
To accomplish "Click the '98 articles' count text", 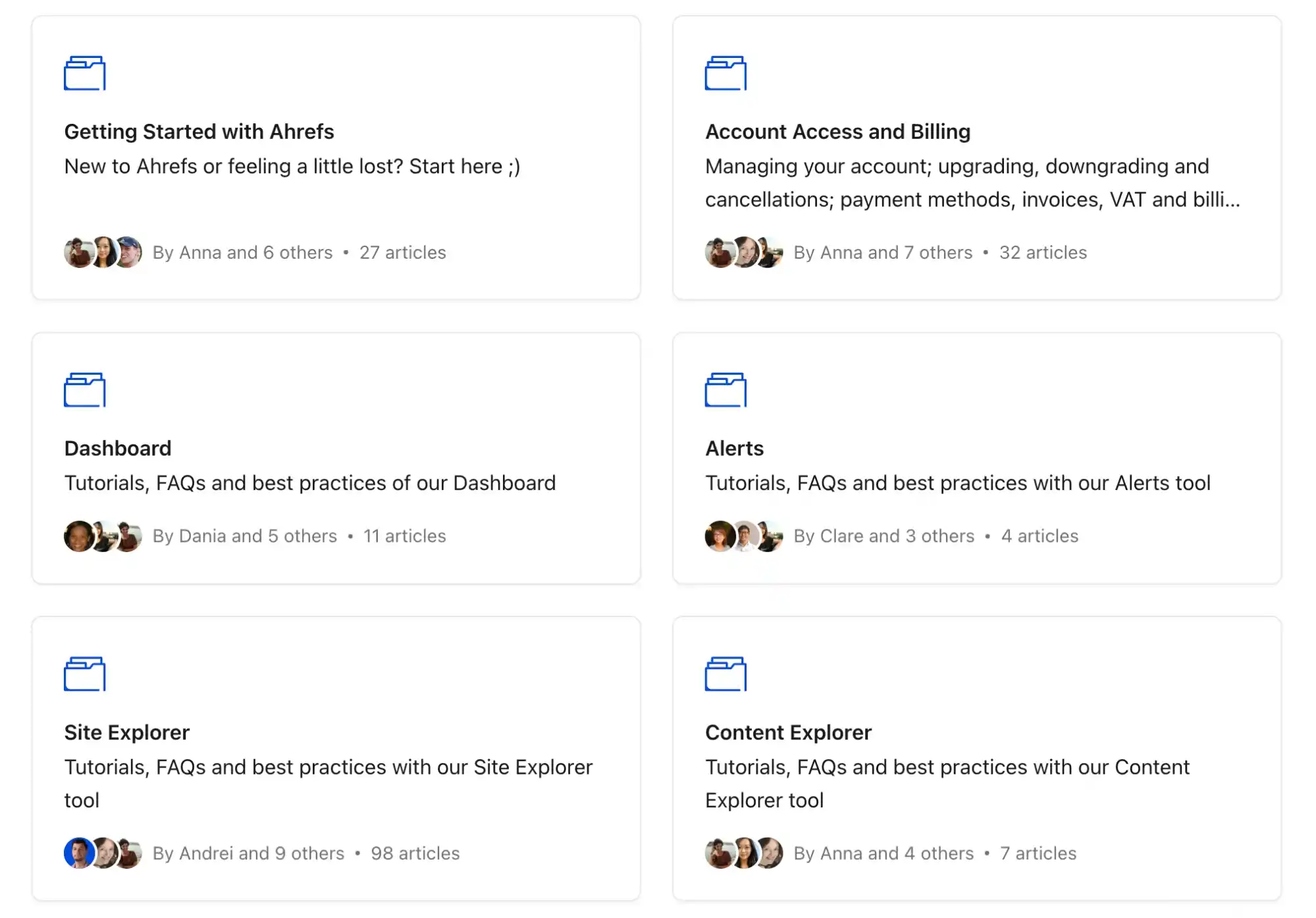I will pos(415,853).
